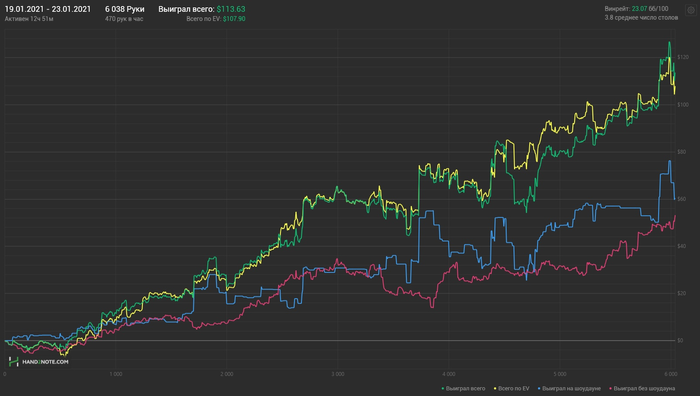Screen dimensions: 700x396
Task: Toggle the 'Выиграл без шоудауна' legend series
Action: click(642, 388)
